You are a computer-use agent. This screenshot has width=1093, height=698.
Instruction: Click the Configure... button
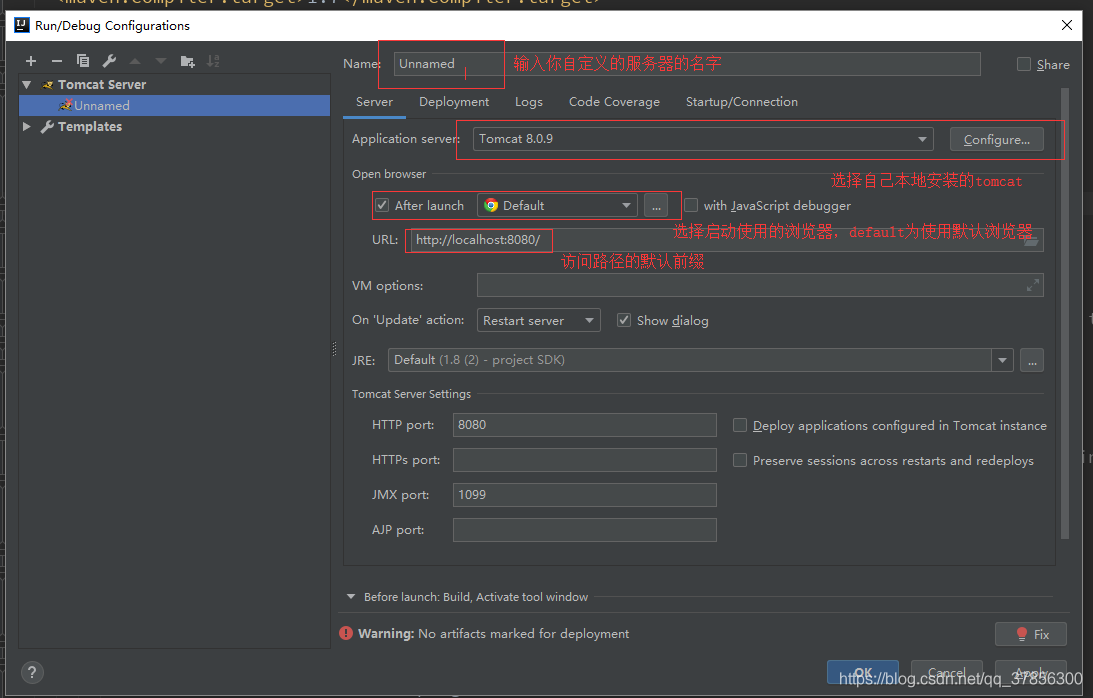[997, 139]
